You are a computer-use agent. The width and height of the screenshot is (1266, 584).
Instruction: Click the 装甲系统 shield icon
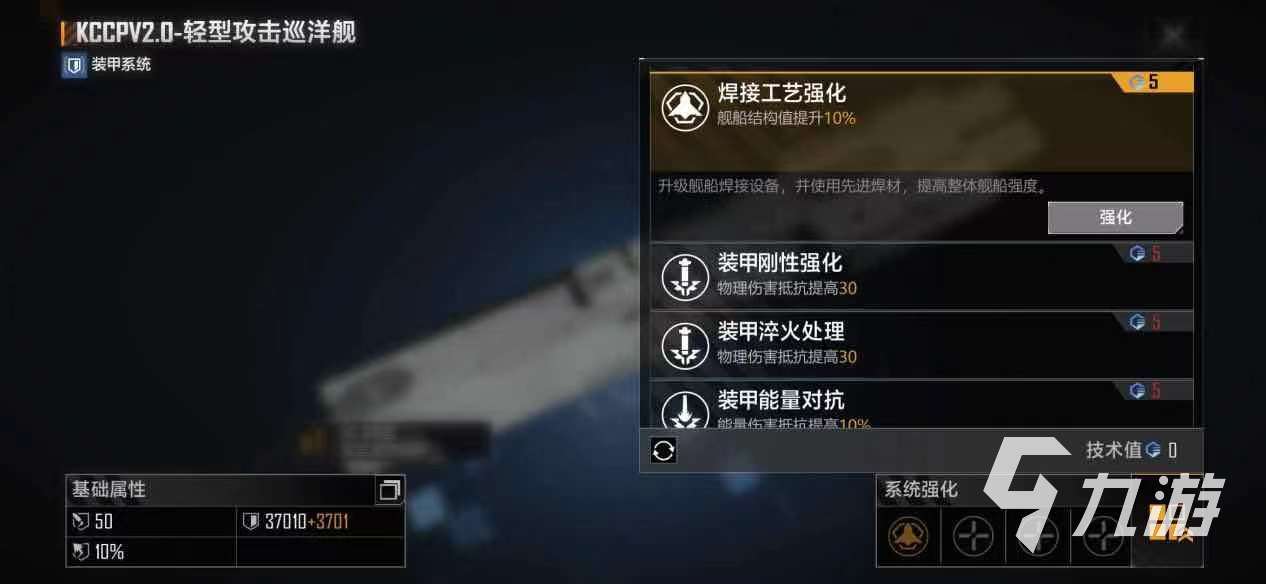73,66
